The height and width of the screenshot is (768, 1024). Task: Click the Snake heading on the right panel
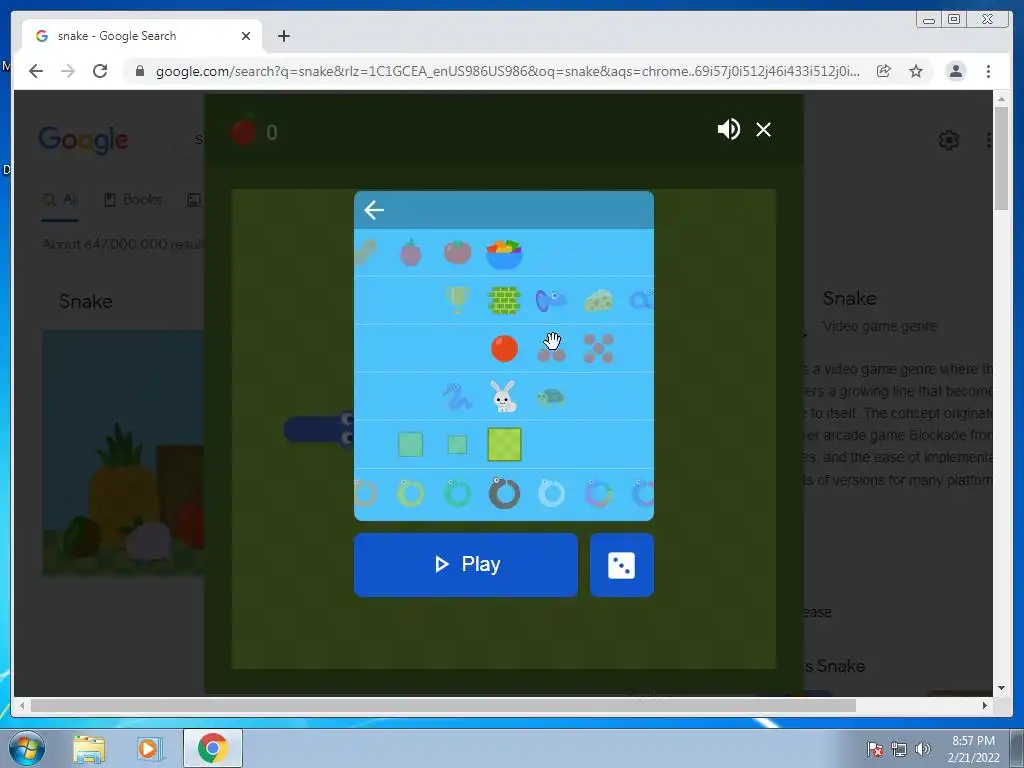click(x=850, y=299)
